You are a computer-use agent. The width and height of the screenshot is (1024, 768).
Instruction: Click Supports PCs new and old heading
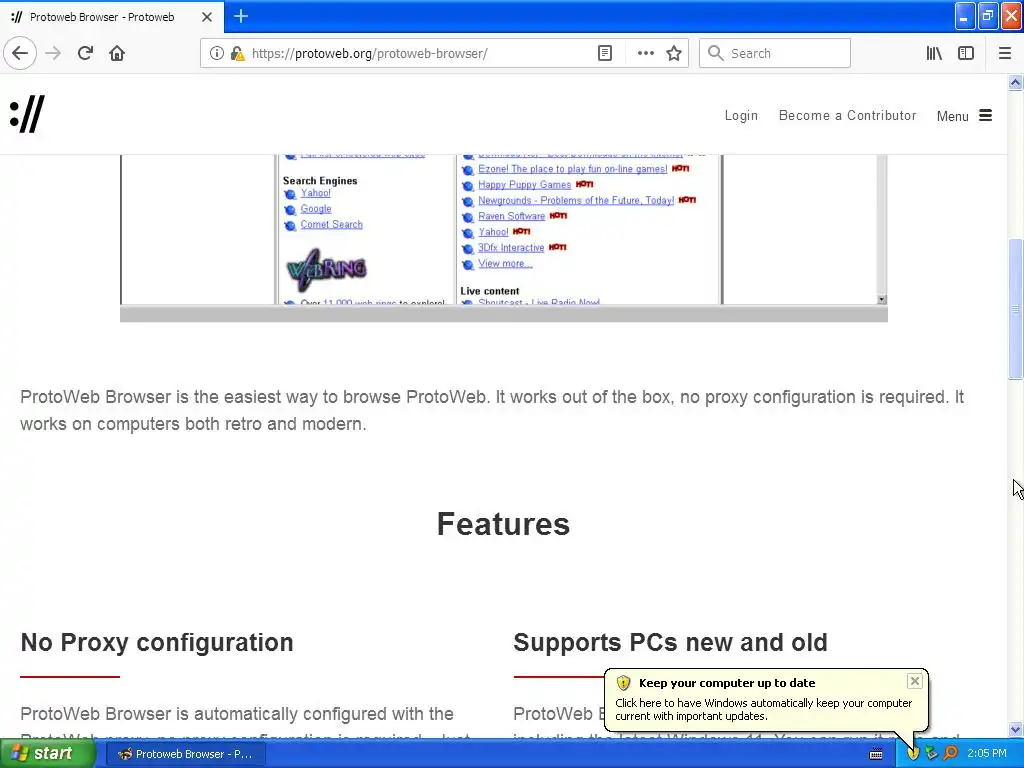(x=670, y=643)
